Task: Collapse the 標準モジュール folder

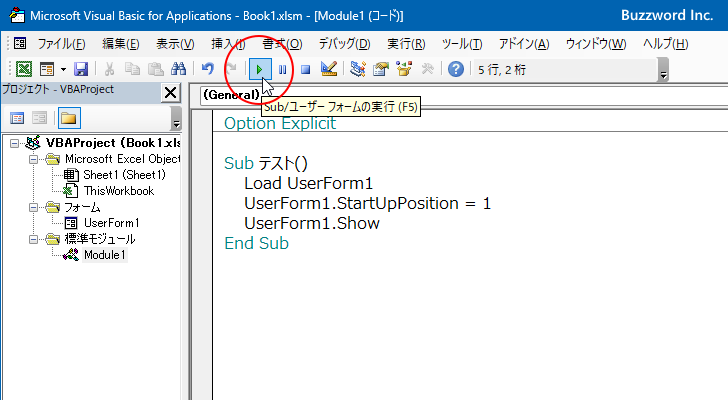Action: click(x=33, y=239)
